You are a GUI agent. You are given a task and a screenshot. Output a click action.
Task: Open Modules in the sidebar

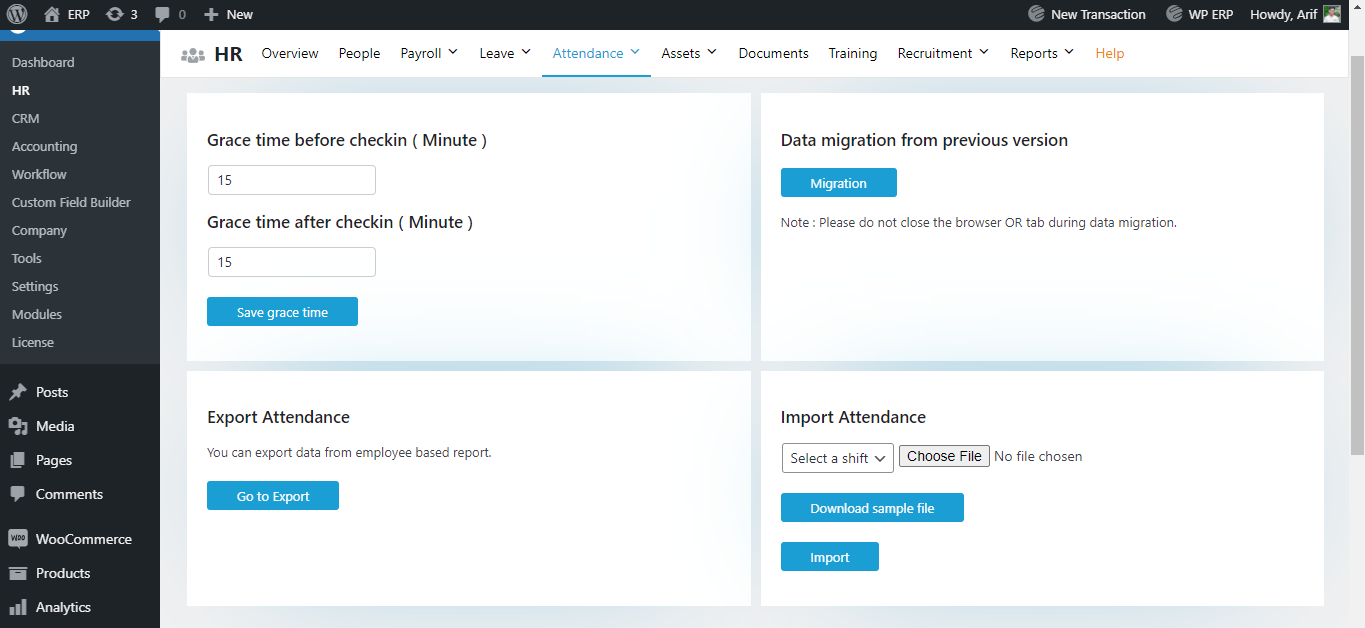pos(37,314)
